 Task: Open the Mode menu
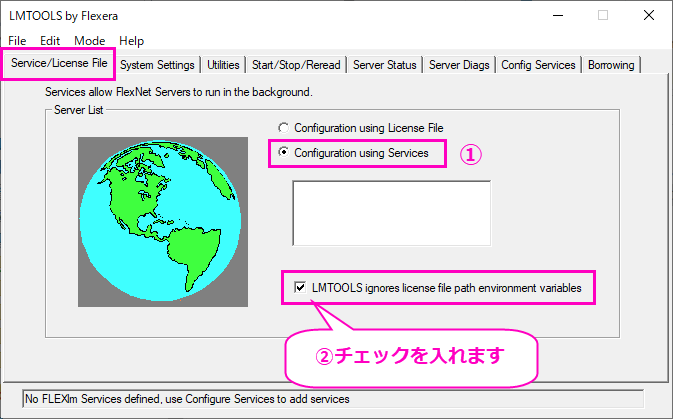click(x=89, y=41)
